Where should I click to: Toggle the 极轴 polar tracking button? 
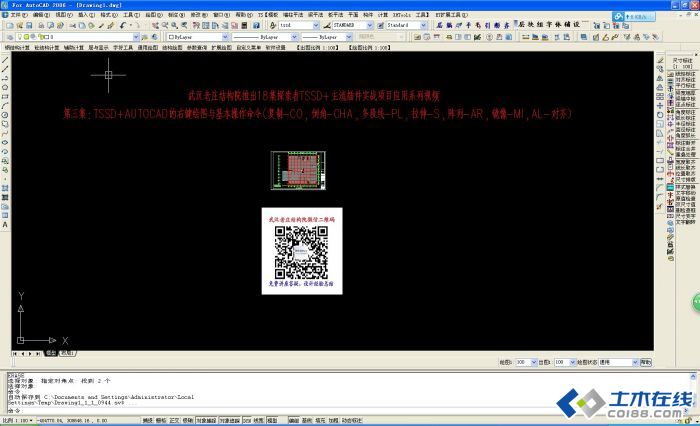point(188,420)
